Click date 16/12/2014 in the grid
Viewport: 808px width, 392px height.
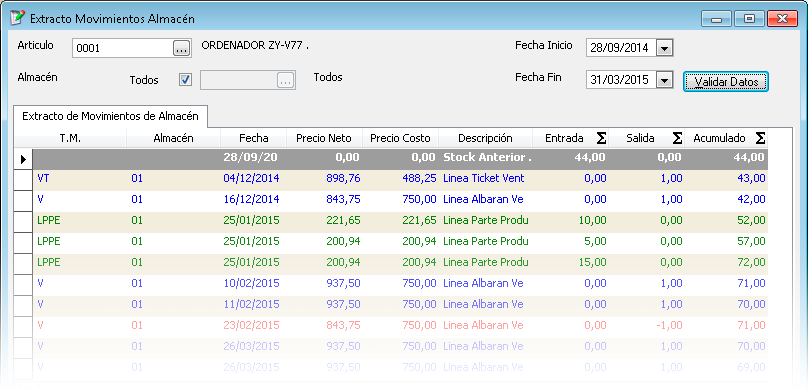[x=251, y=199]
